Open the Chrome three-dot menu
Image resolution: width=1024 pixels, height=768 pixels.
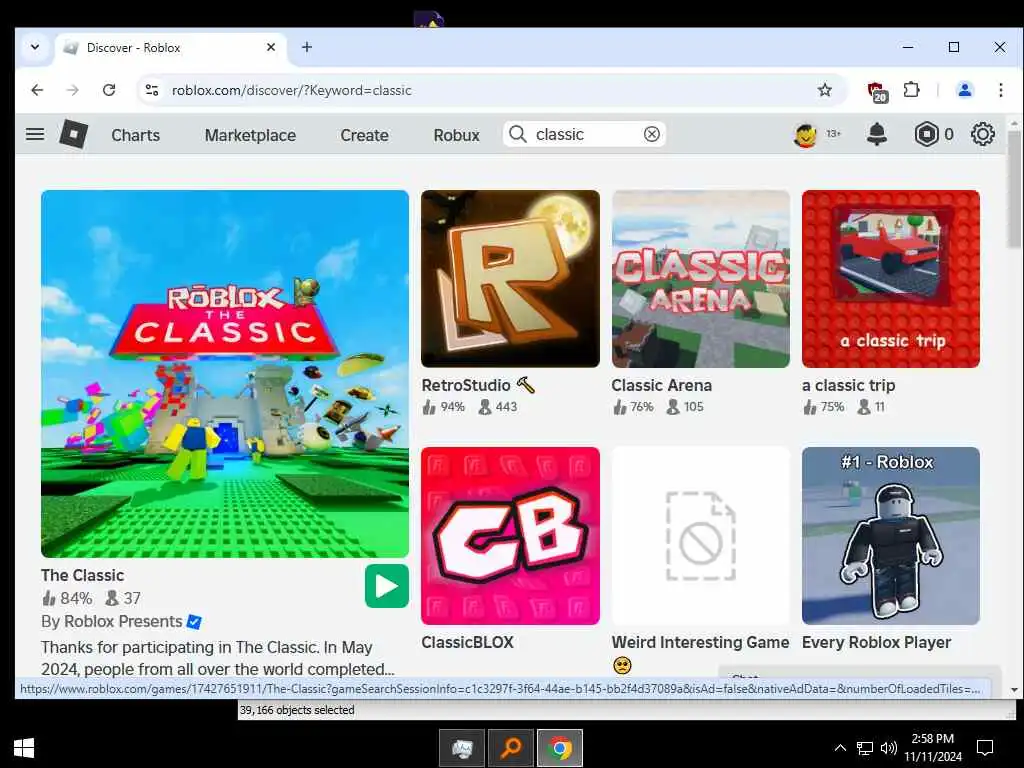(1000, 90)
